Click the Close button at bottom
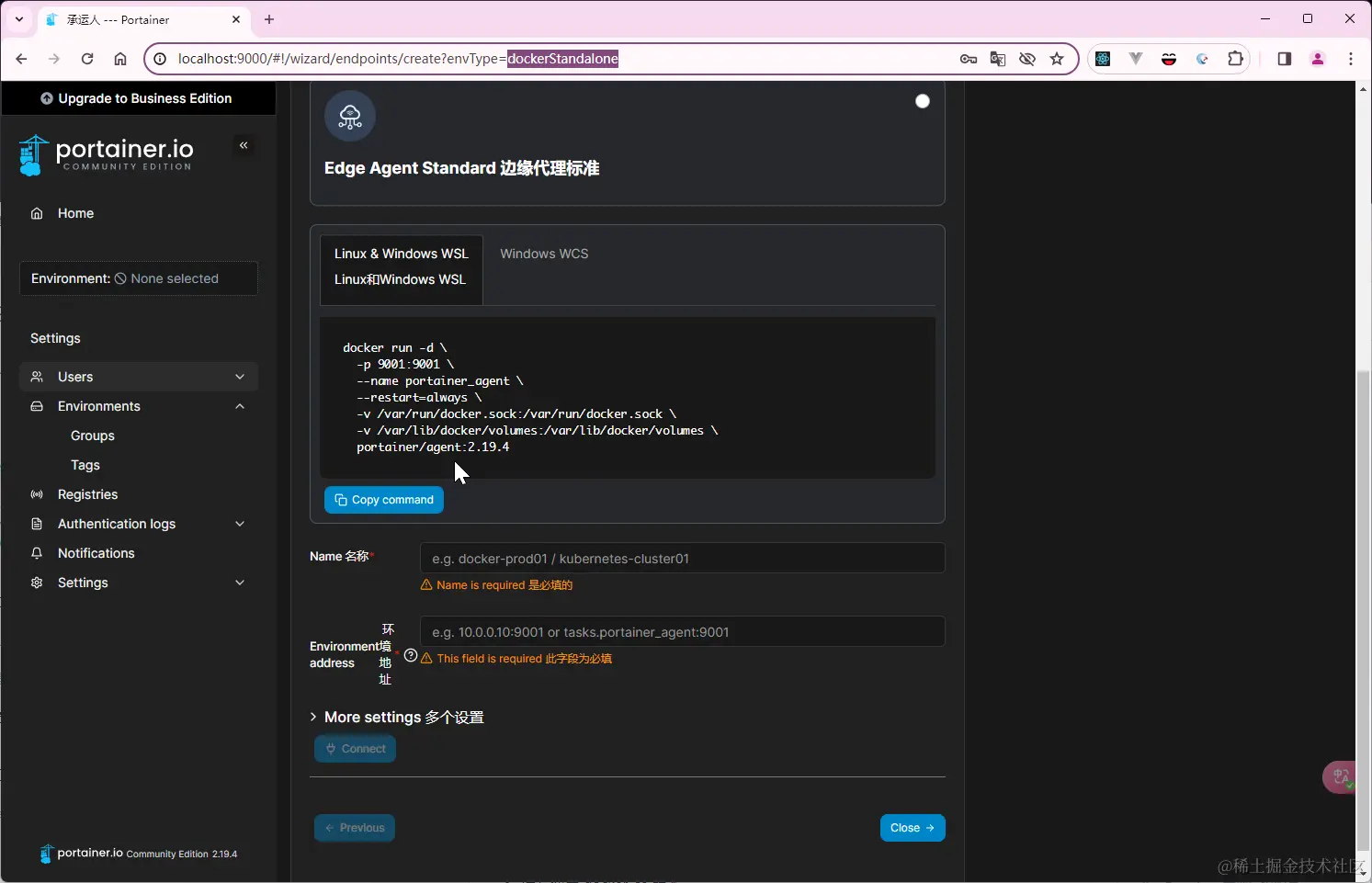The height and width of the screenshot is (883, 1372). [x=913, y=828]
